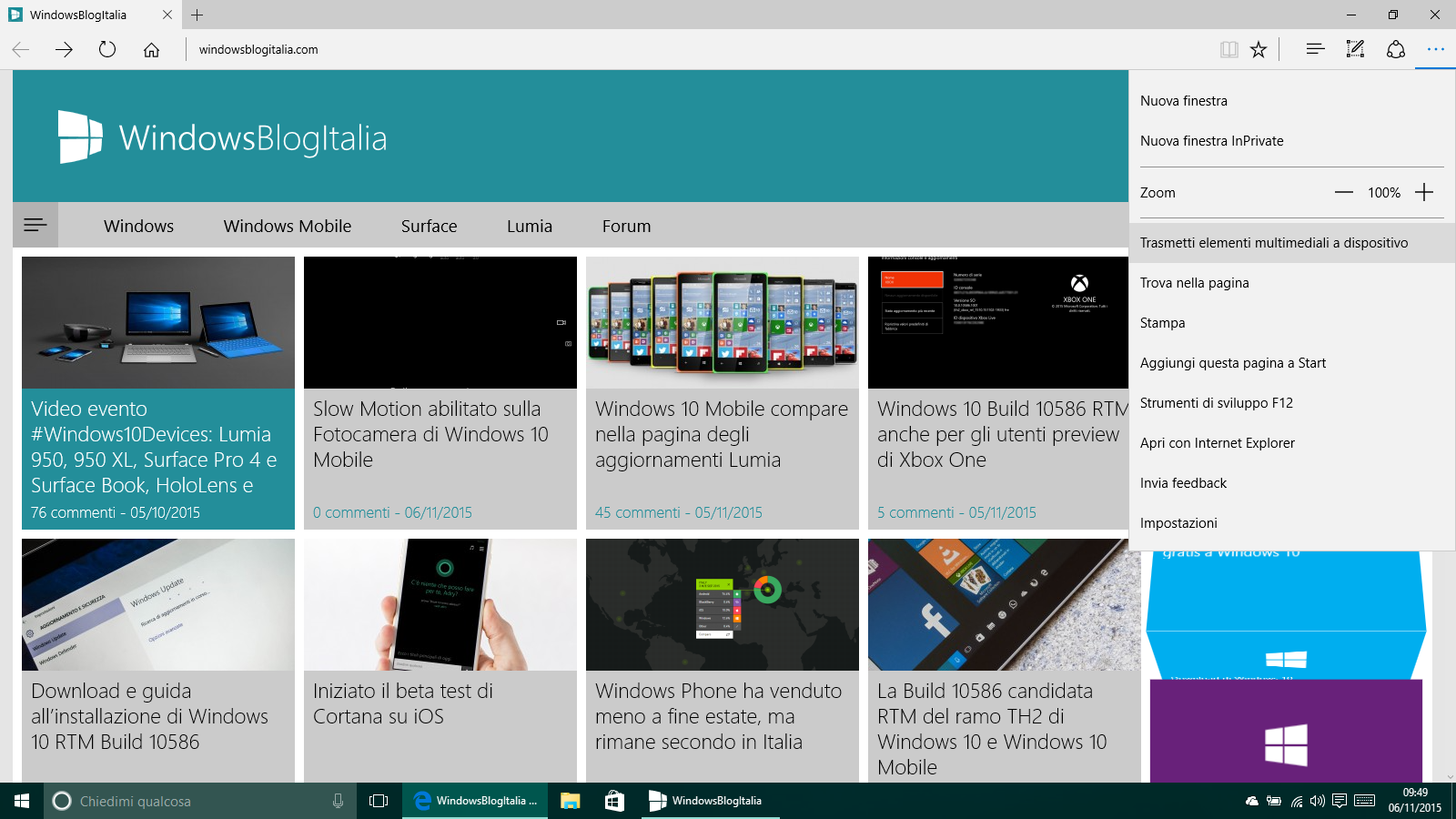Open the touch keyboard tray icon

[x=1365, y=801]
